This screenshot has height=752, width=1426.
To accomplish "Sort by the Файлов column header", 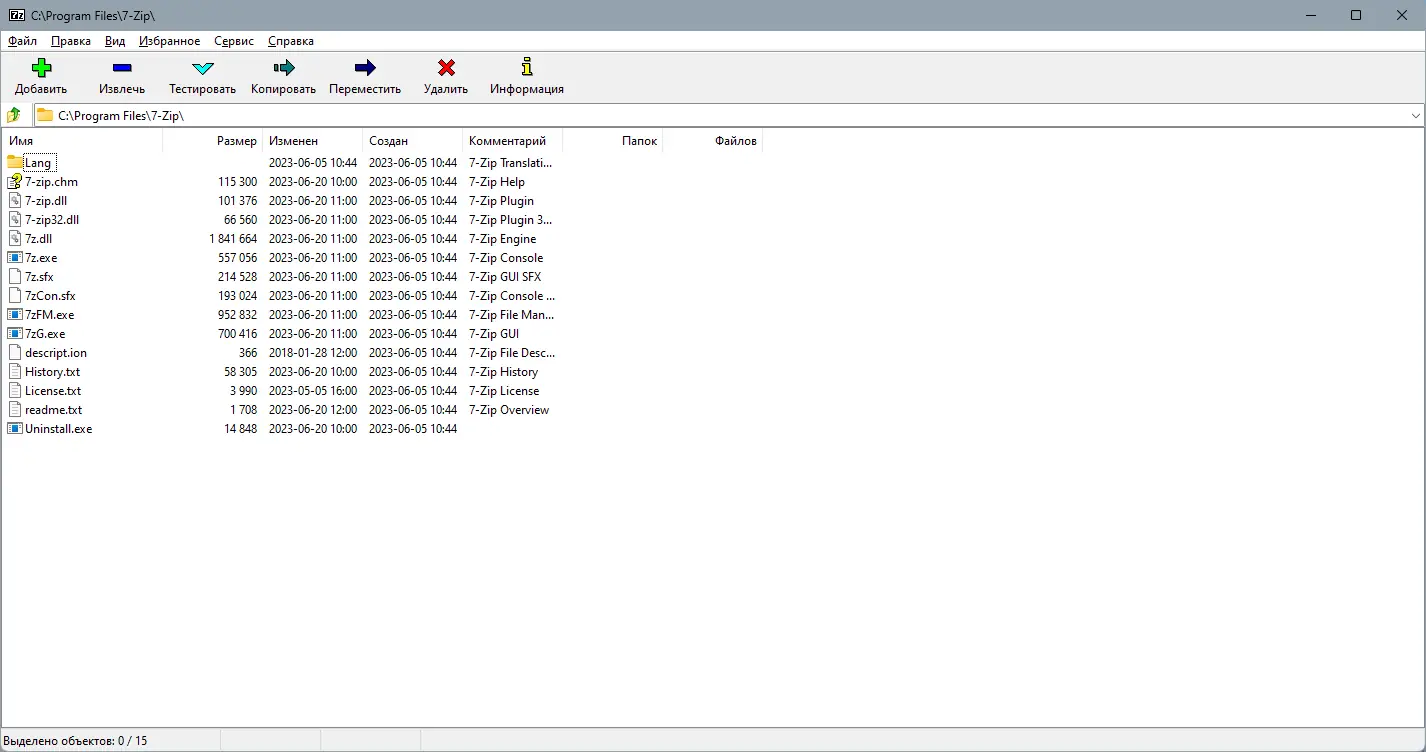I will (x=712, y=141).
